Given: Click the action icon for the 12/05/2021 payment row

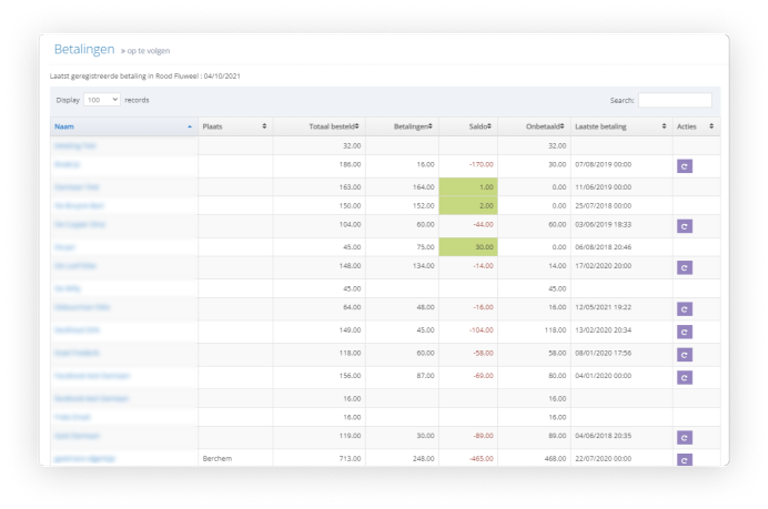Looking at the screenshot, I should pyautogui.click(x=684, y=309).
